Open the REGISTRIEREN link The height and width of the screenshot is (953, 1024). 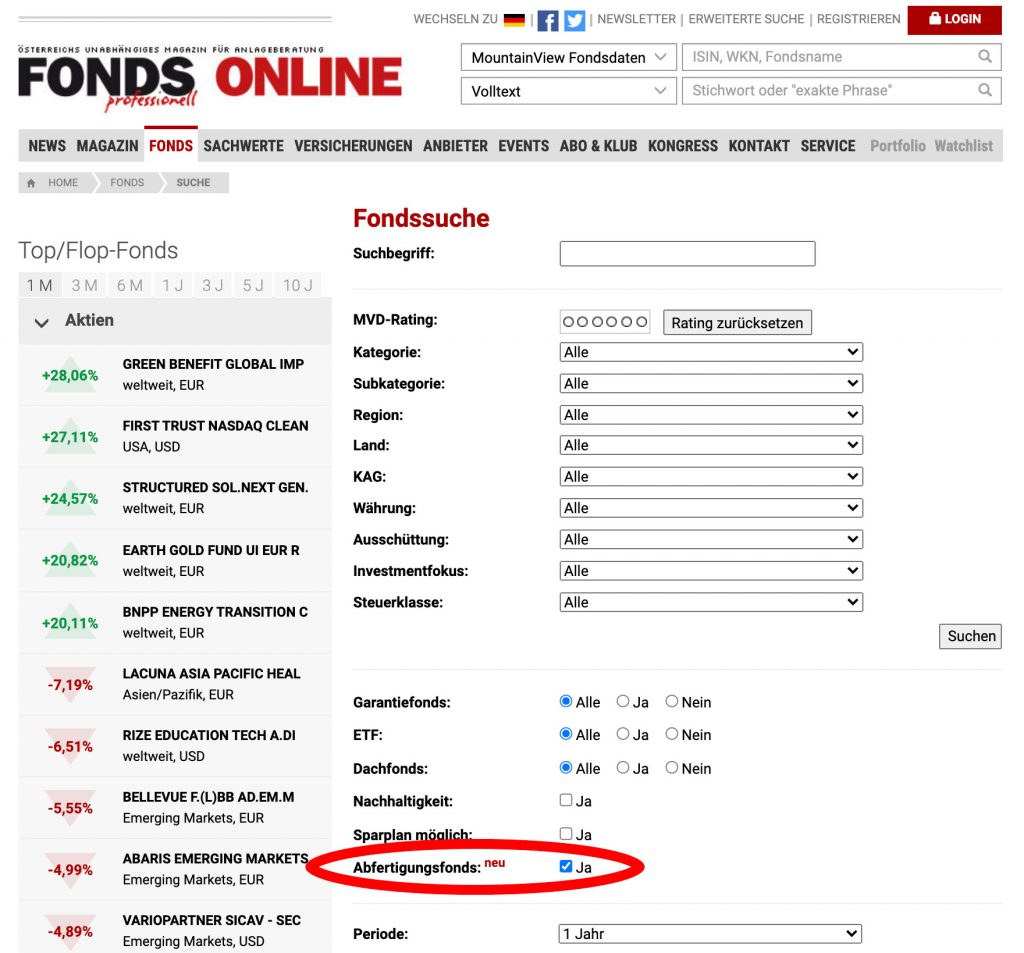tap(858, 20)
